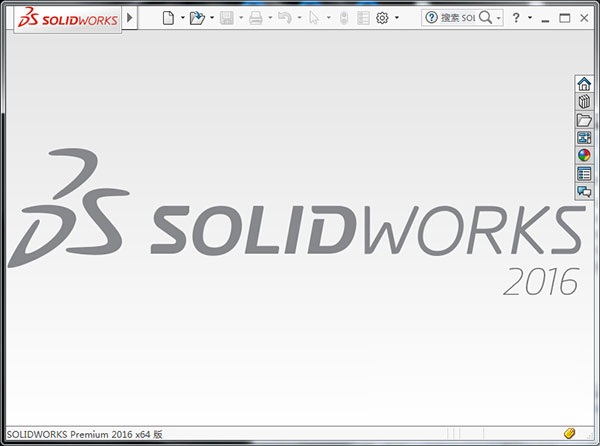This screenshot has height=446, width=600.
Task: Click the Options gear icon
Action: [382, 18]
